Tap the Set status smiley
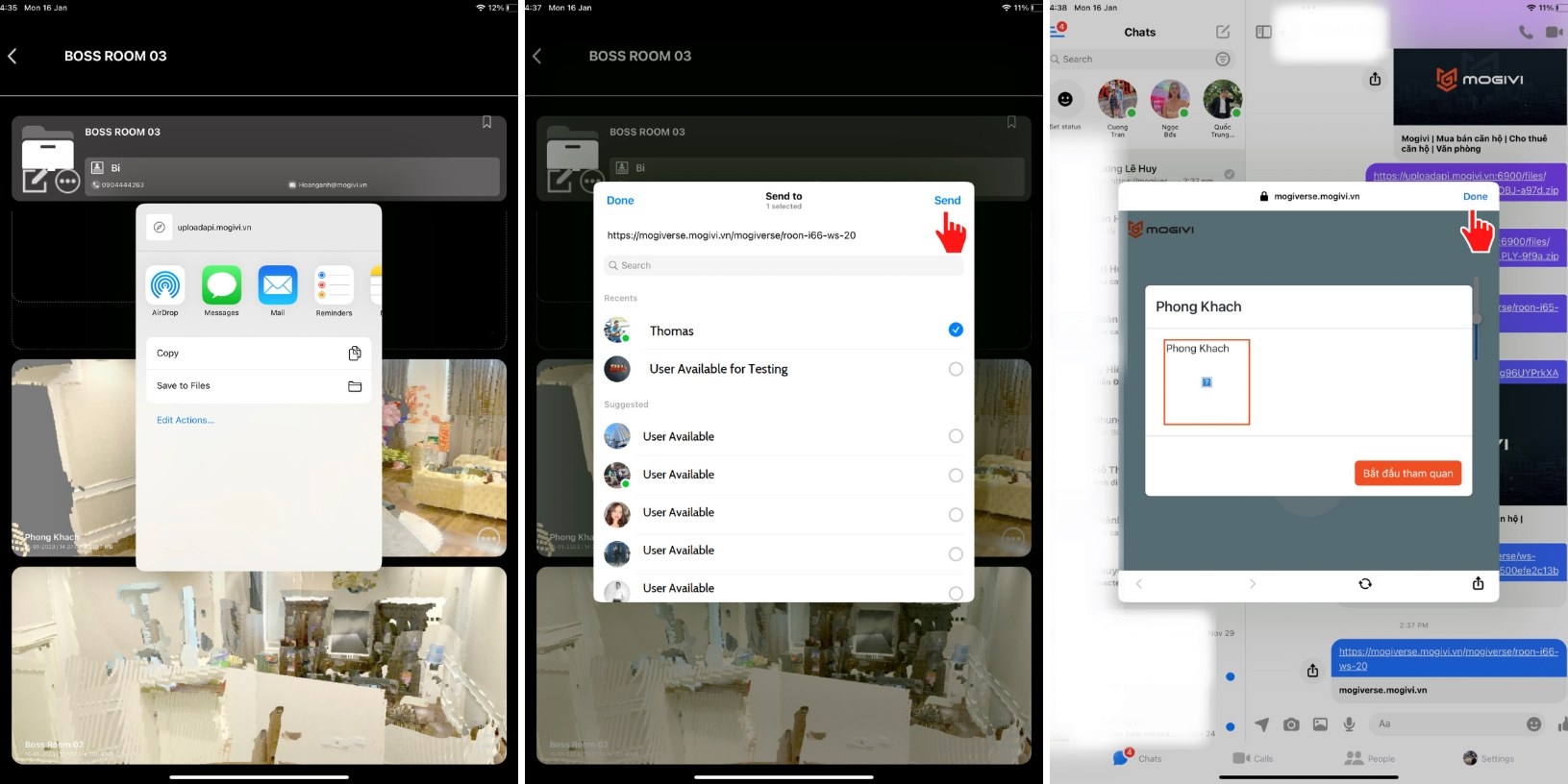The width and height of the screenshot is (1568, 784). (1065, 99)
